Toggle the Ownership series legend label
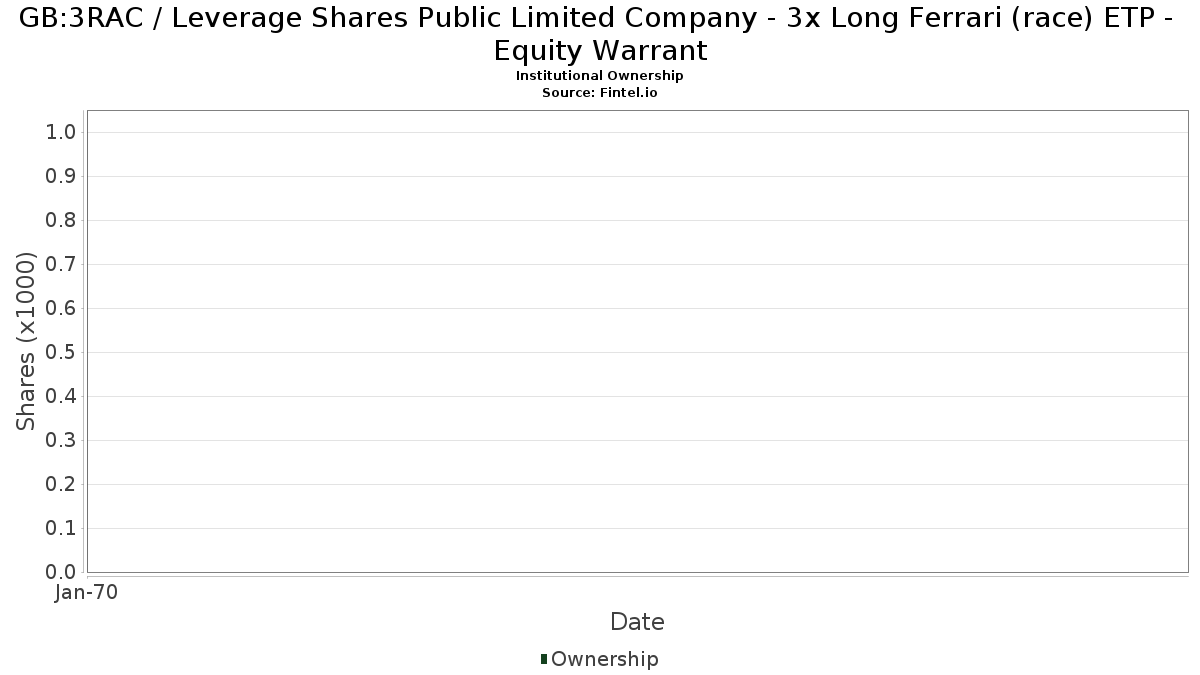This screenshot has height=675, width=1200. (x=604, y=659)
